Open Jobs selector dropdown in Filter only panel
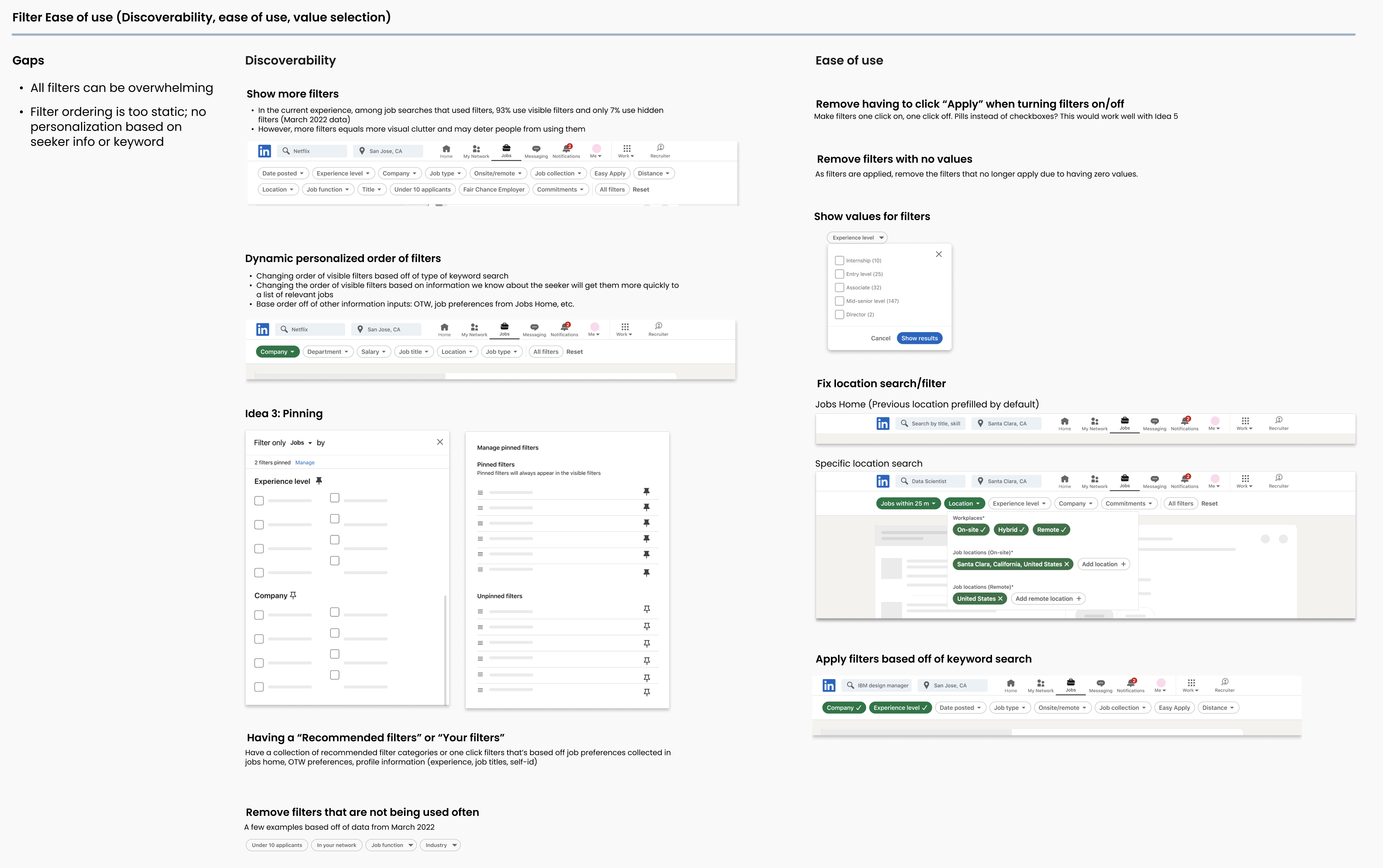The width and height of the screenshot is (1383, 868). click(x=301, y=443)
